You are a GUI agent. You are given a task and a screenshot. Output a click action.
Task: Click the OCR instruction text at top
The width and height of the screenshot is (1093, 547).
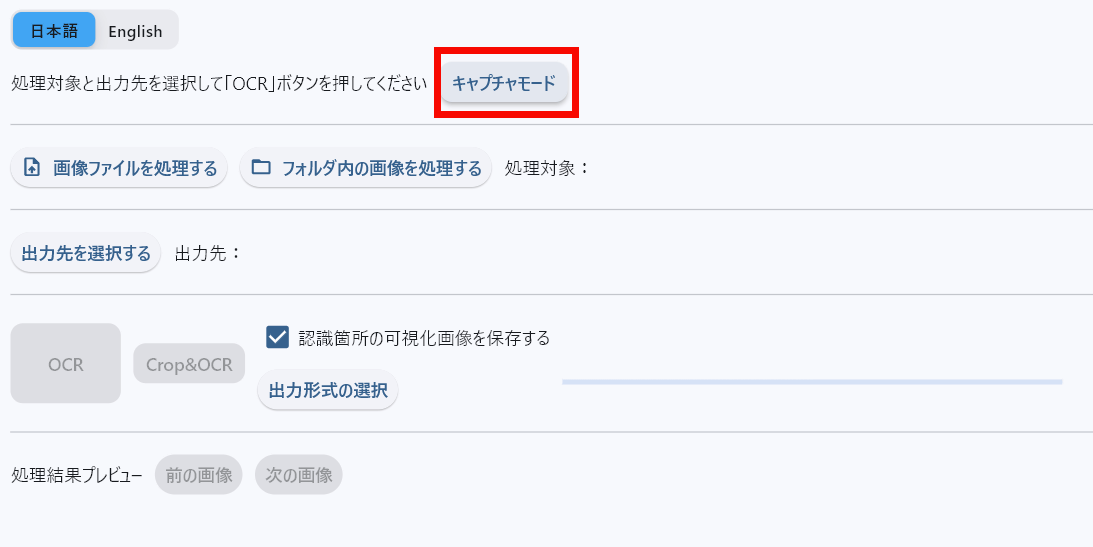click(220, 84)
